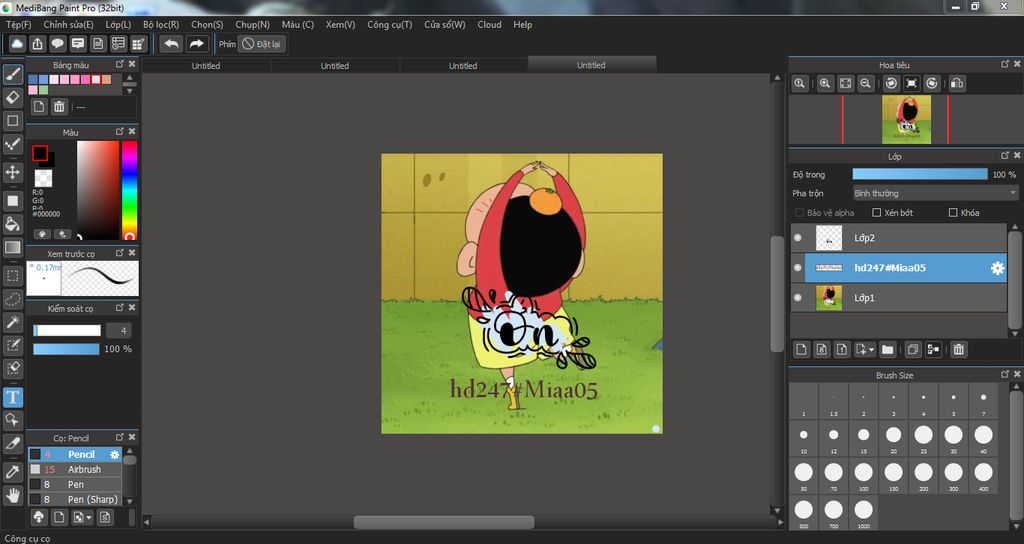Select transparent color swatch in color panel

point(43,178)
